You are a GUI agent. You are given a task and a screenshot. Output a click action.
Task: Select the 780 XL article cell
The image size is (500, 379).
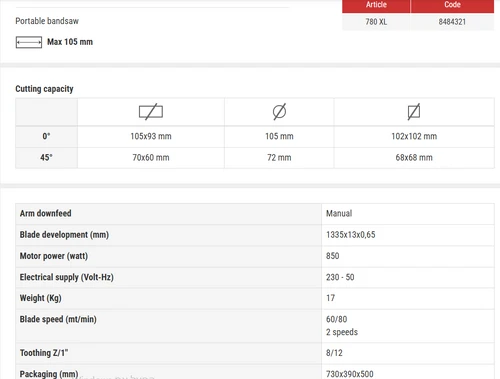click(376, 22)
